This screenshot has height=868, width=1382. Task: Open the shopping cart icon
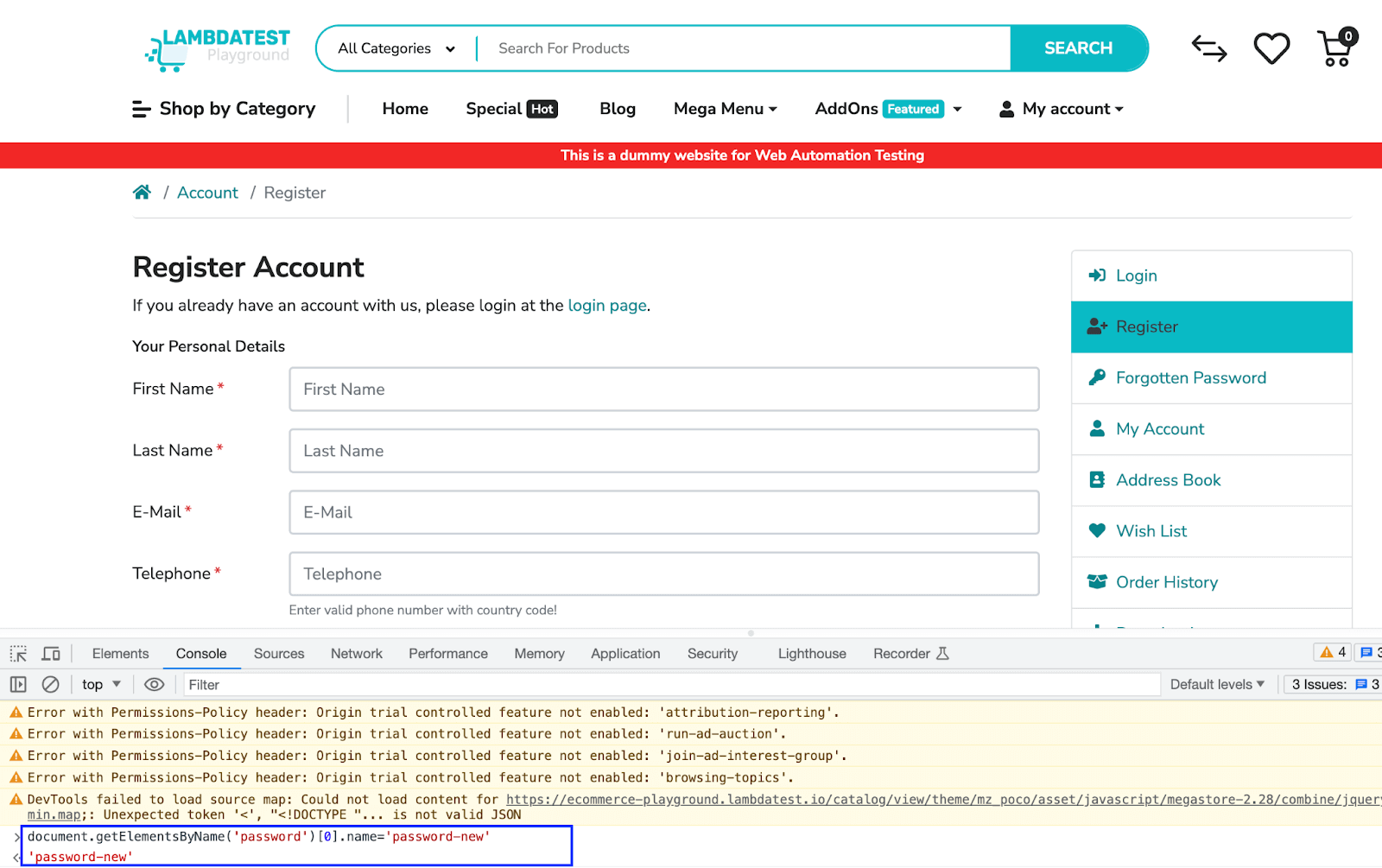1335,48
